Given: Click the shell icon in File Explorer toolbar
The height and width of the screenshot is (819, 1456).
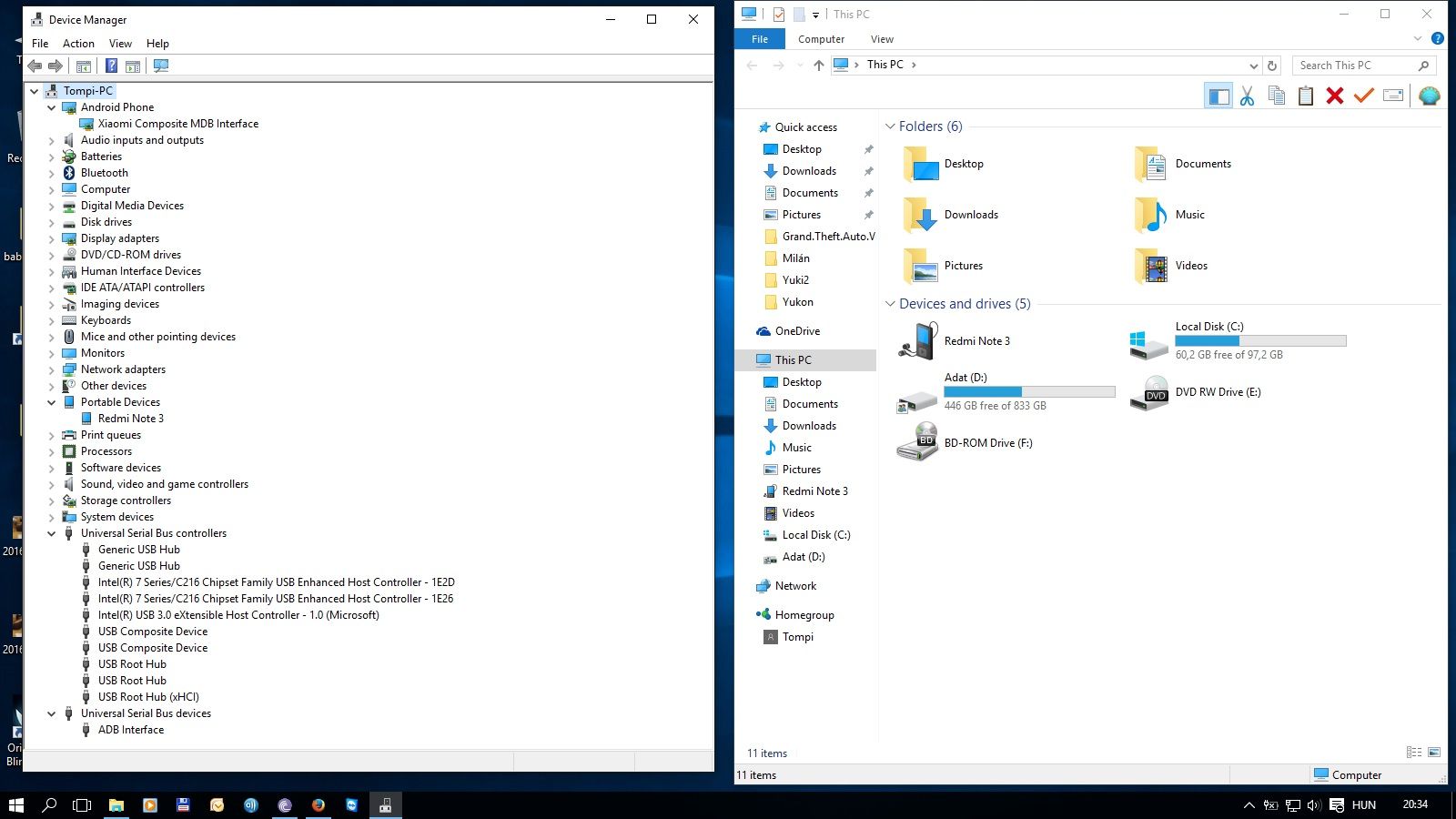Looking at the screenshot, I should tap(1430, 96).
